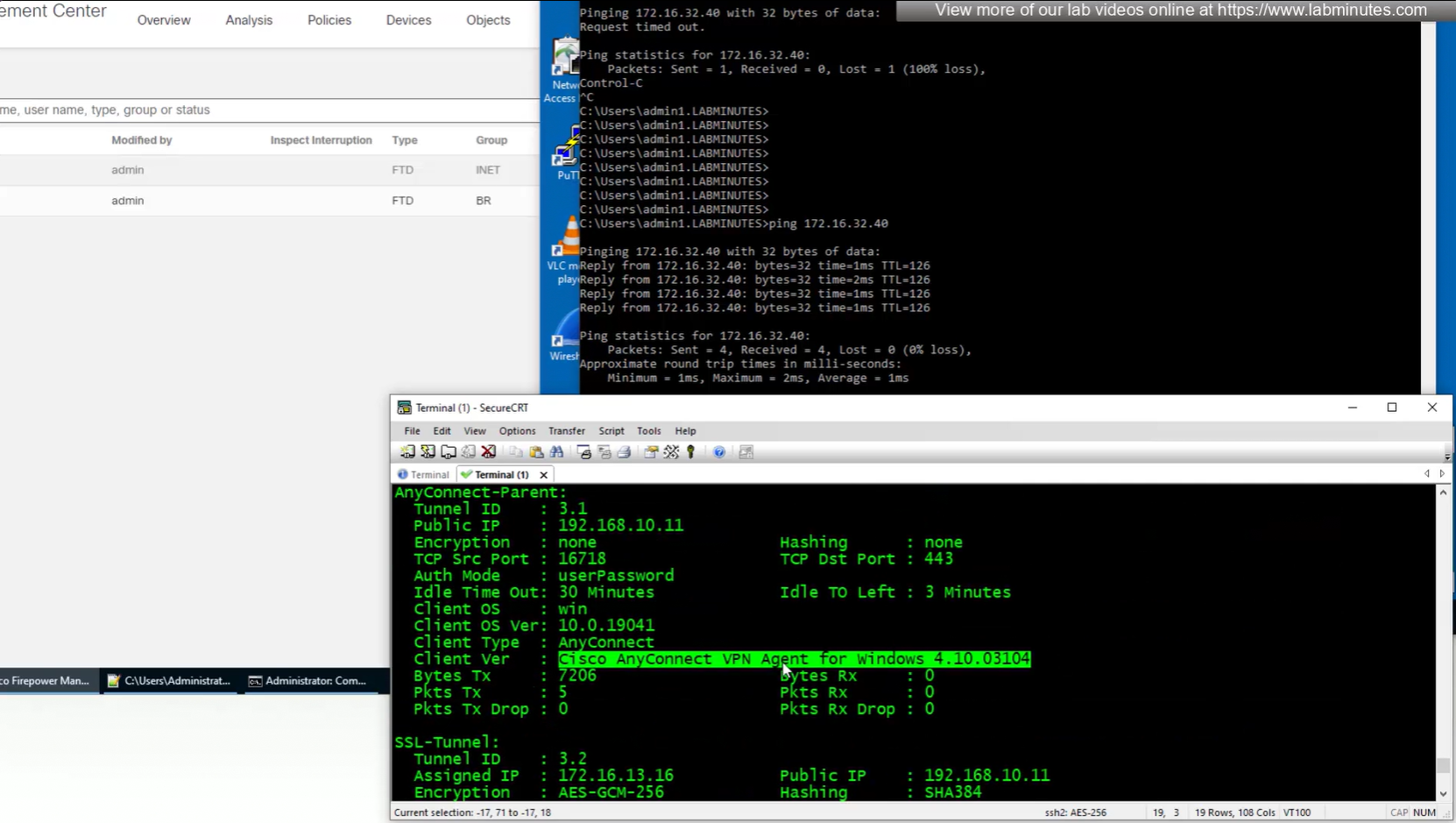Click the device search filter field

[x=263, y=110]
